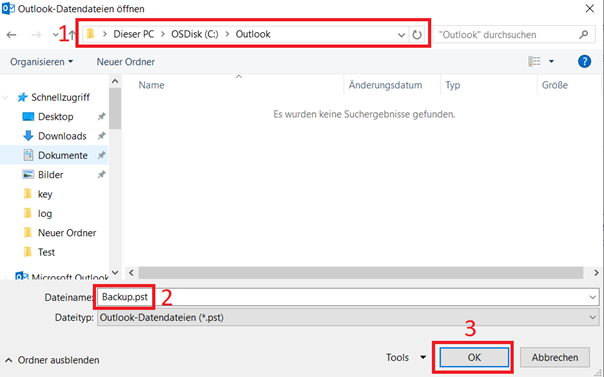Open the Downloads quick access folder
The image size is (604, 377).
[x=62, y=136]
